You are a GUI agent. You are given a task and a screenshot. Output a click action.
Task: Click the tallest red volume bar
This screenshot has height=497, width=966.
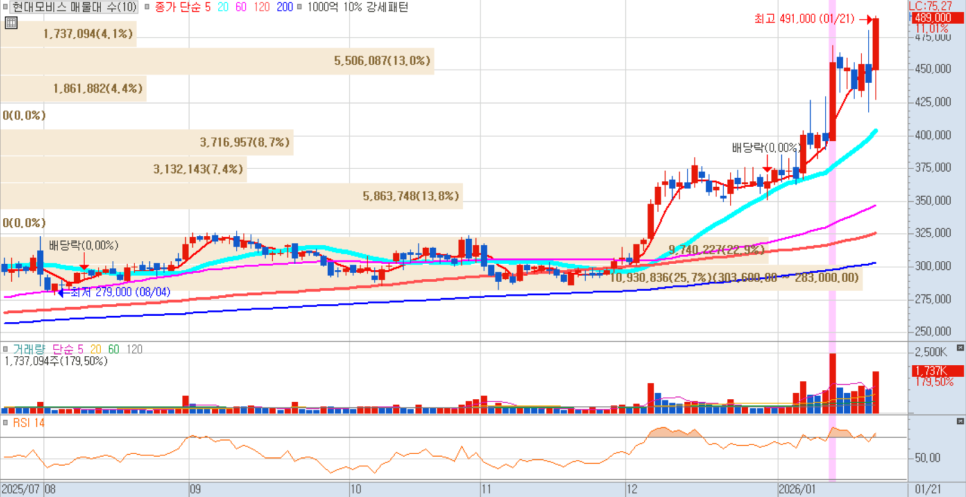[832, 383]
